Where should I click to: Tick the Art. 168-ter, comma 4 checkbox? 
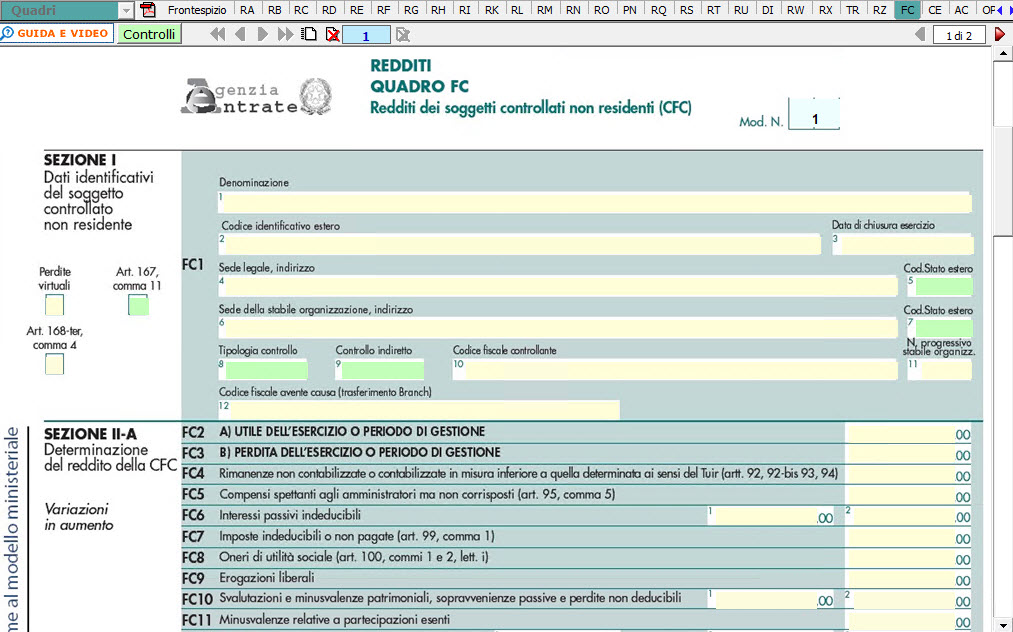point(54,364)
